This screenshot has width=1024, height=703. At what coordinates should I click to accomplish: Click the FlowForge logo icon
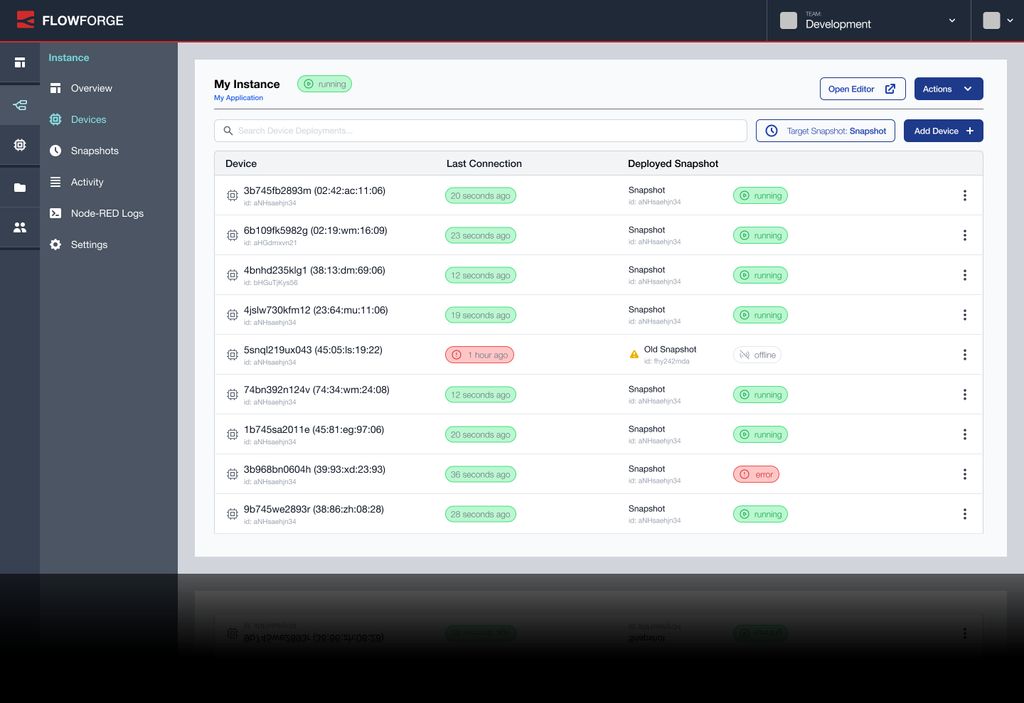coord(25,20)
